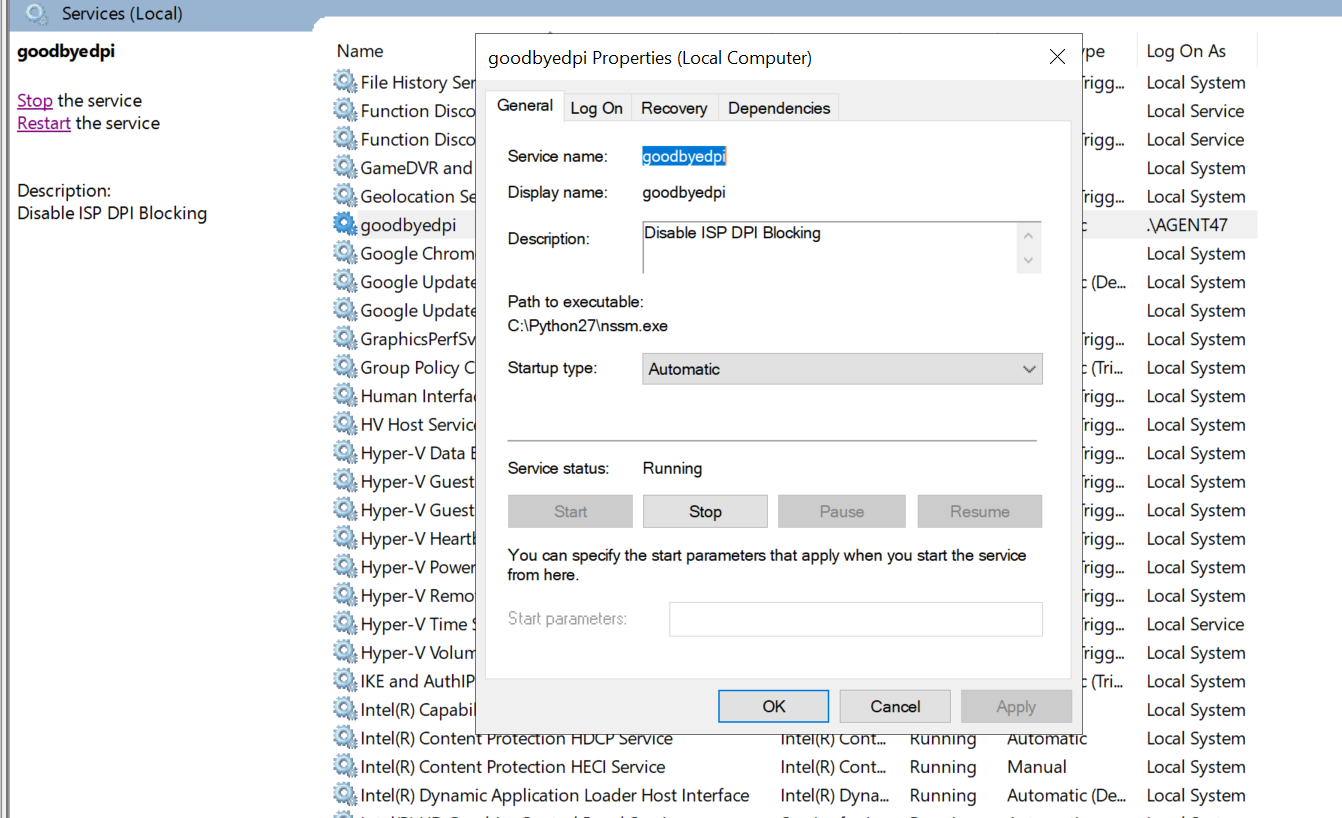Click the gear icon beside Hyper-V Data E
The width and height of the screenshot is (1342, 818).
(x=345, y=452)
